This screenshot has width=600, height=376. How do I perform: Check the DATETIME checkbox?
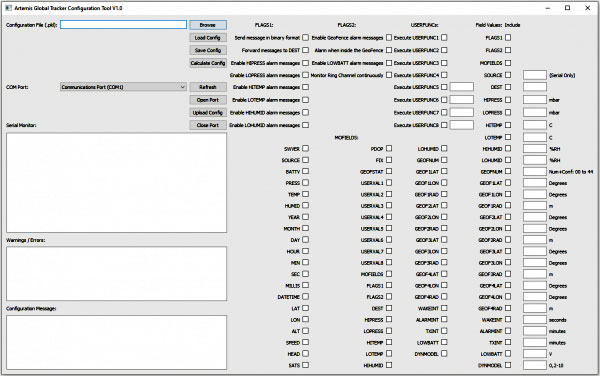click(x=305, y=297)
